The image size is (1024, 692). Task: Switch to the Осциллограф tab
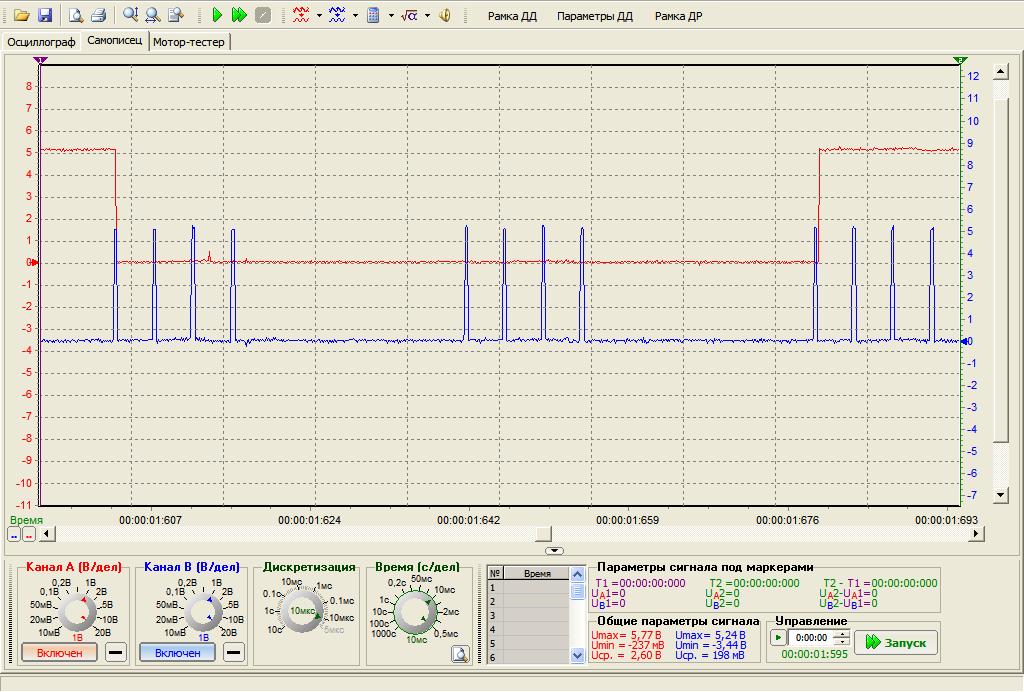click(41, 42)
